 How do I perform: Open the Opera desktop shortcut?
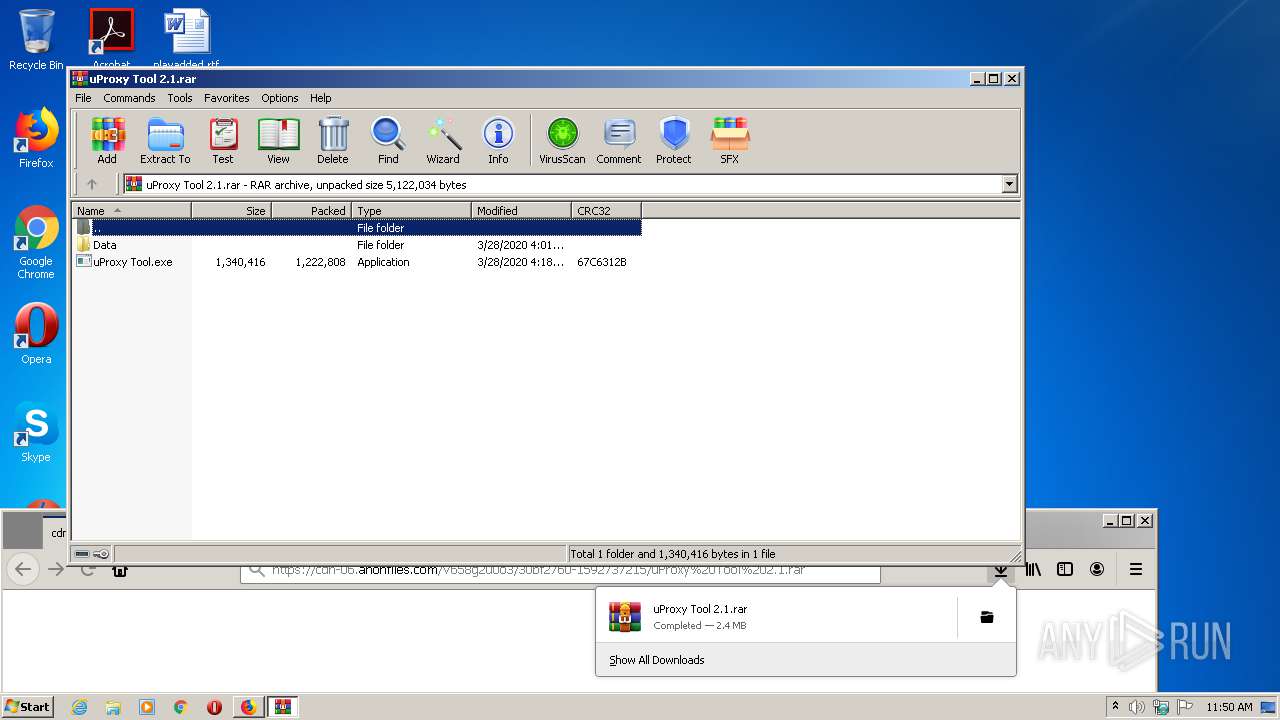point(36,334)
